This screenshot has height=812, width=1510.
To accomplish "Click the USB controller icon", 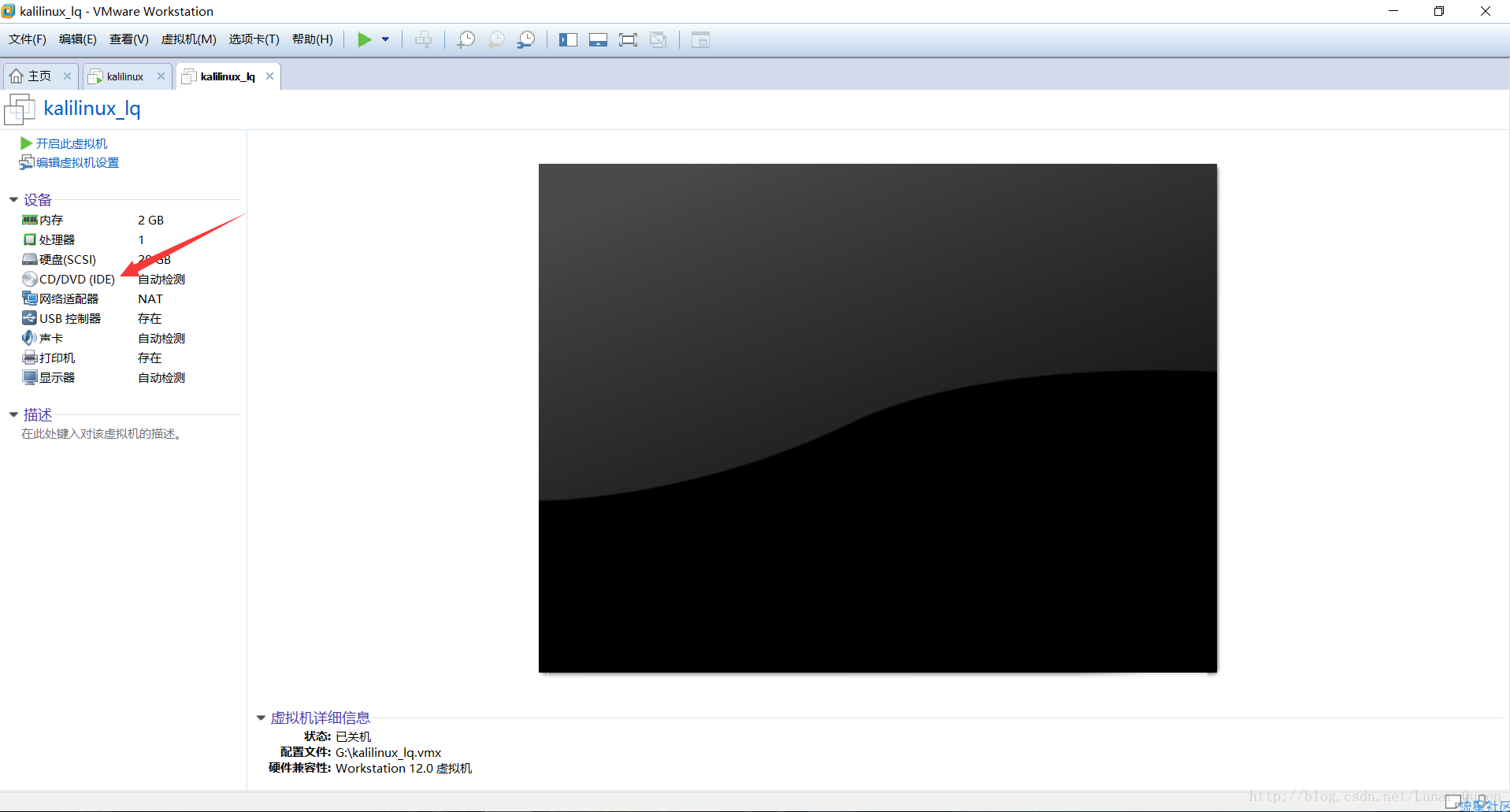I will coord(30,318).
